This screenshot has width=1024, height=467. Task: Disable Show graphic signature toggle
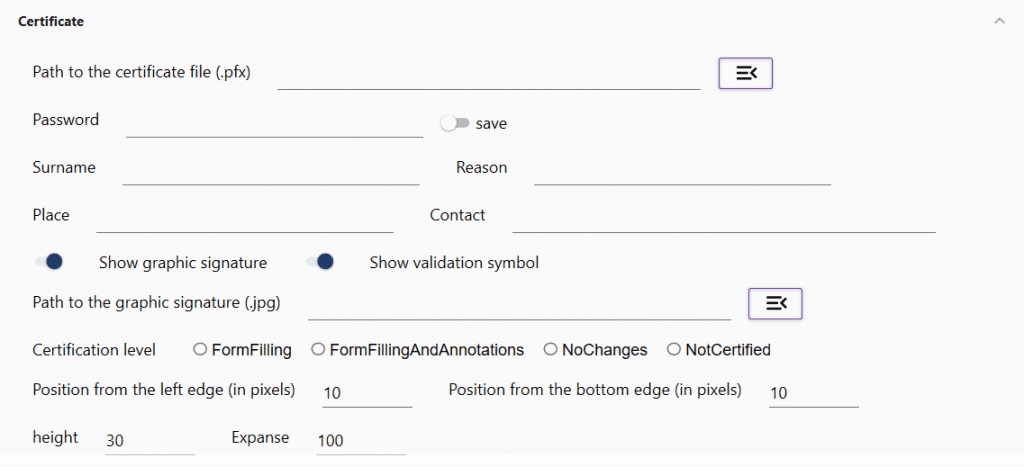[48, 262]
